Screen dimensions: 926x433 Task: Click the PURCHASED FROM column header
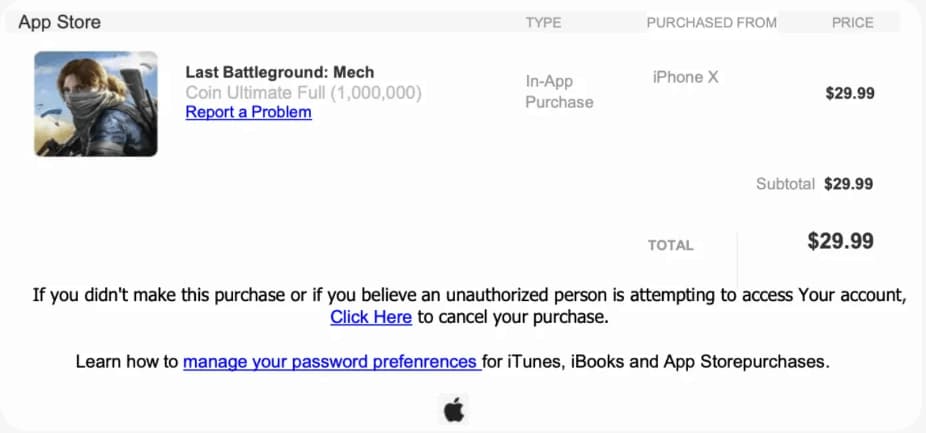(x=712, y=23)
